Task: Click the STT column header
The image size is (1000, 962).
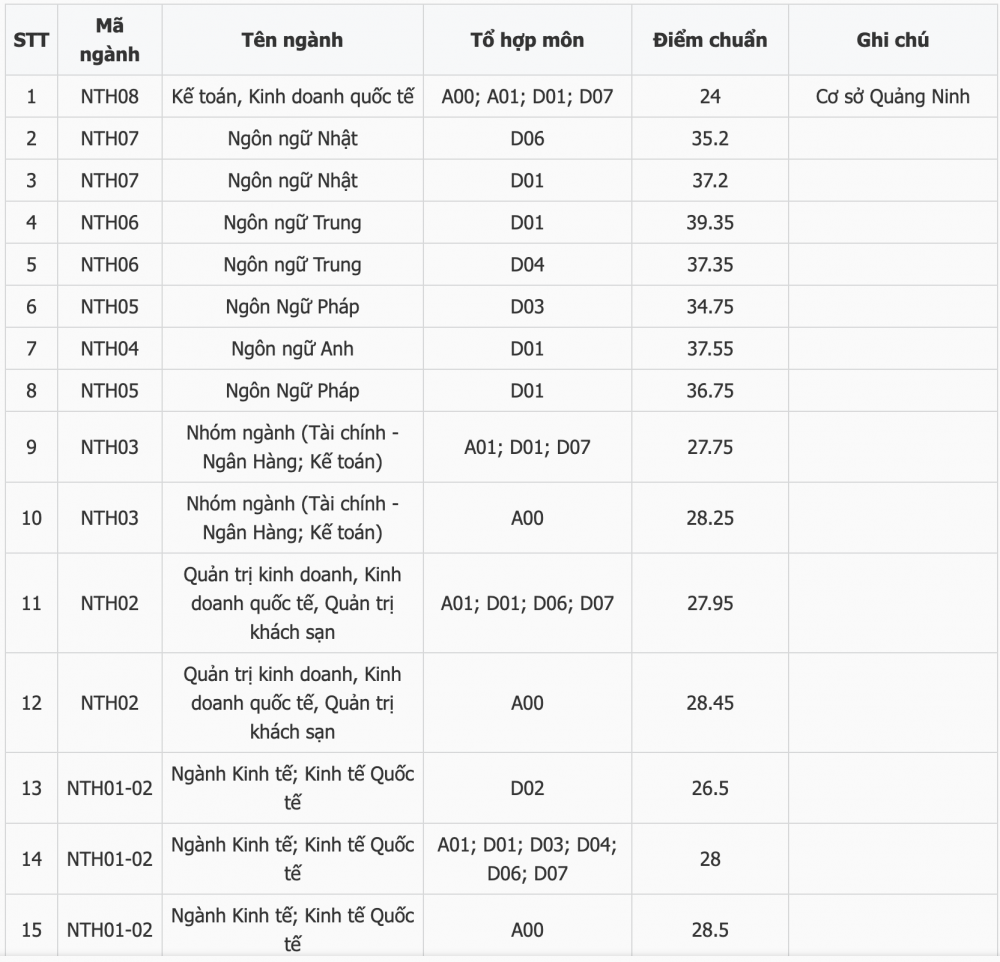Action: 31,40
